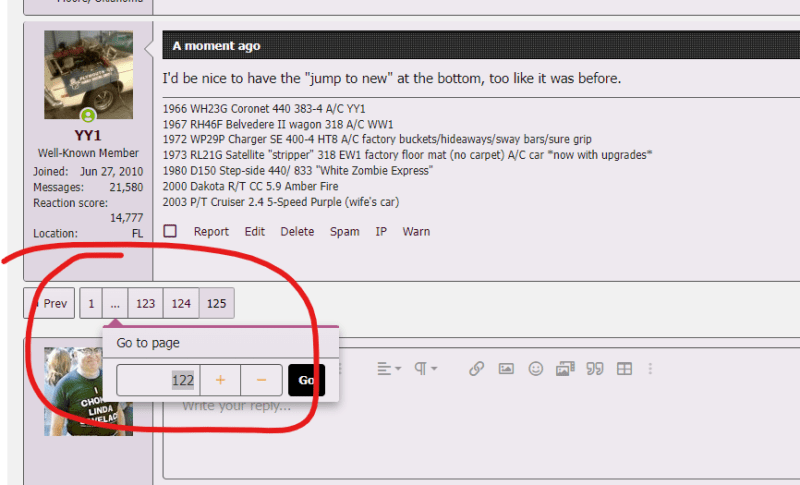This screenshot has width=800, height=485.
Task: Go to page 123
Action: pyautogui.click(x=146, y=304)
